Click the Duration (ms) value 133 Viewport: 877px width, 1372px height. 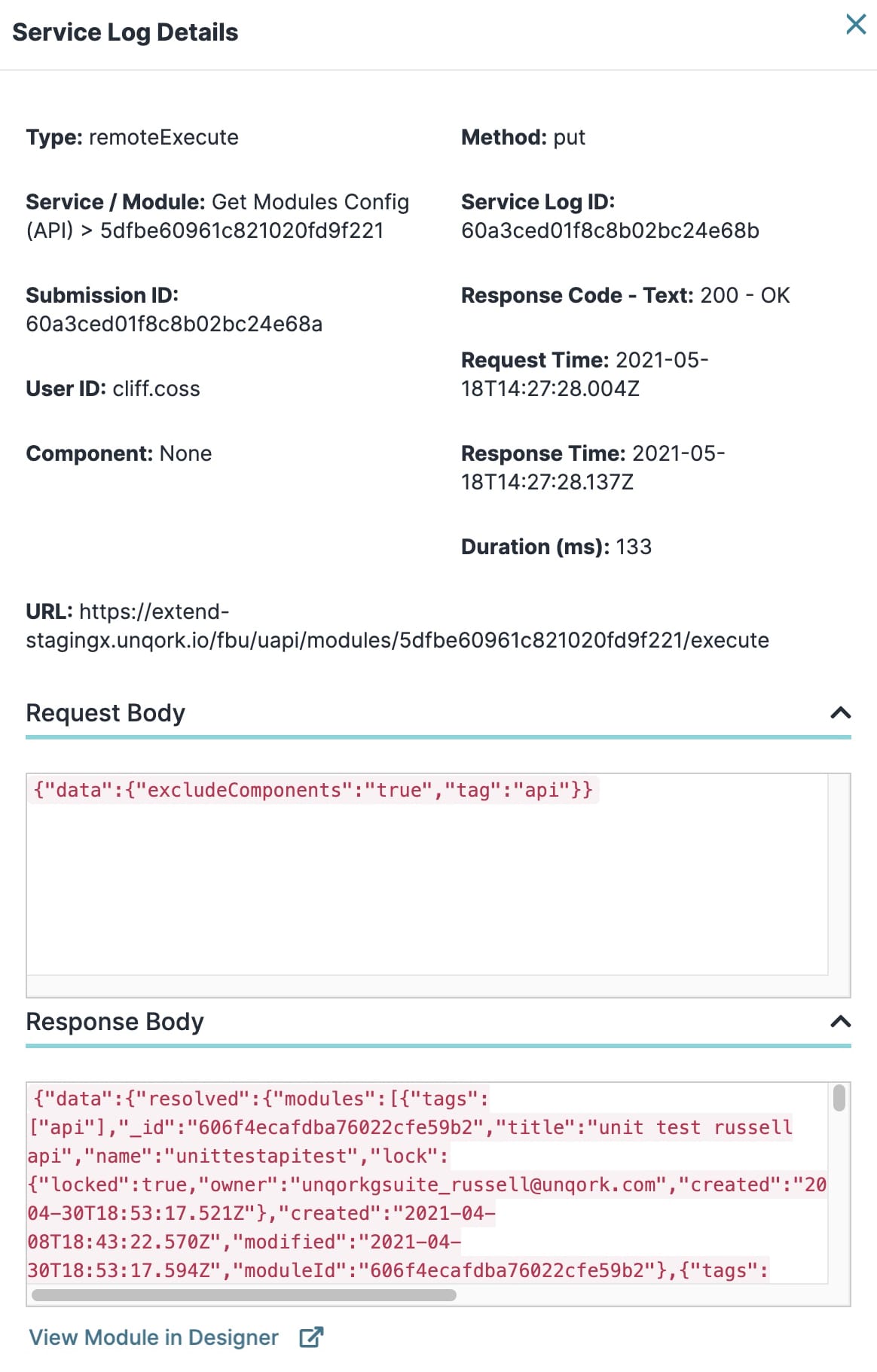634,547
